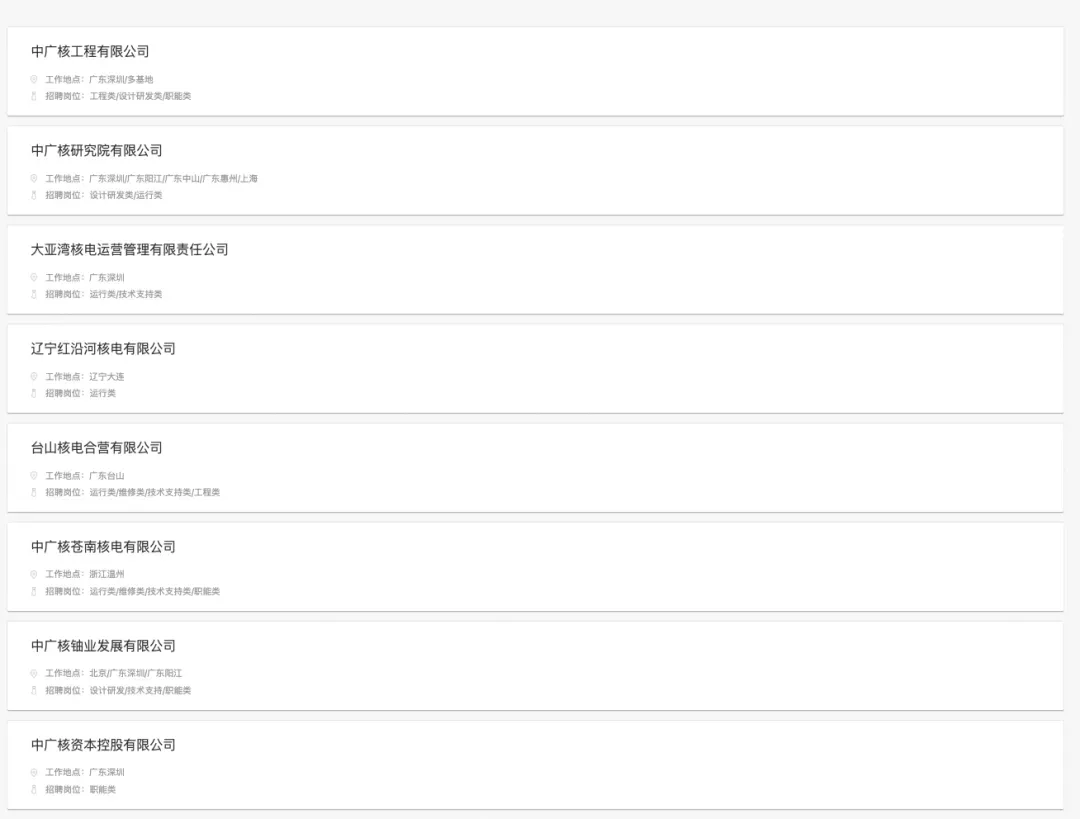Click the 辽宁大连 work location text
Viewport: 1080px width, 819px height.
coord(107,377)
